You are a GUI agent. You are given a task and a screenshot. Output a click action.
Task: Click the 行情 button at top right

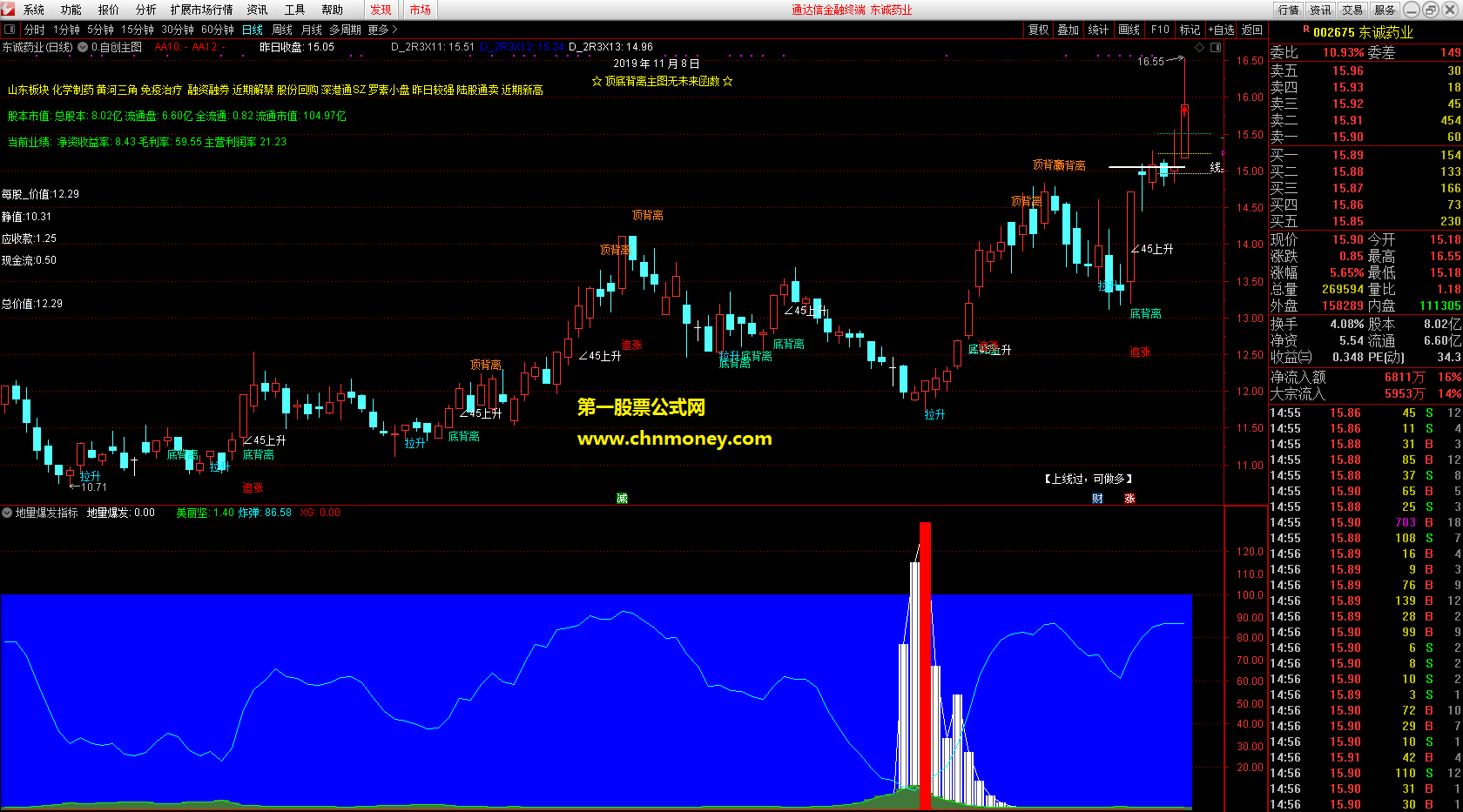tap(1289, 10)
